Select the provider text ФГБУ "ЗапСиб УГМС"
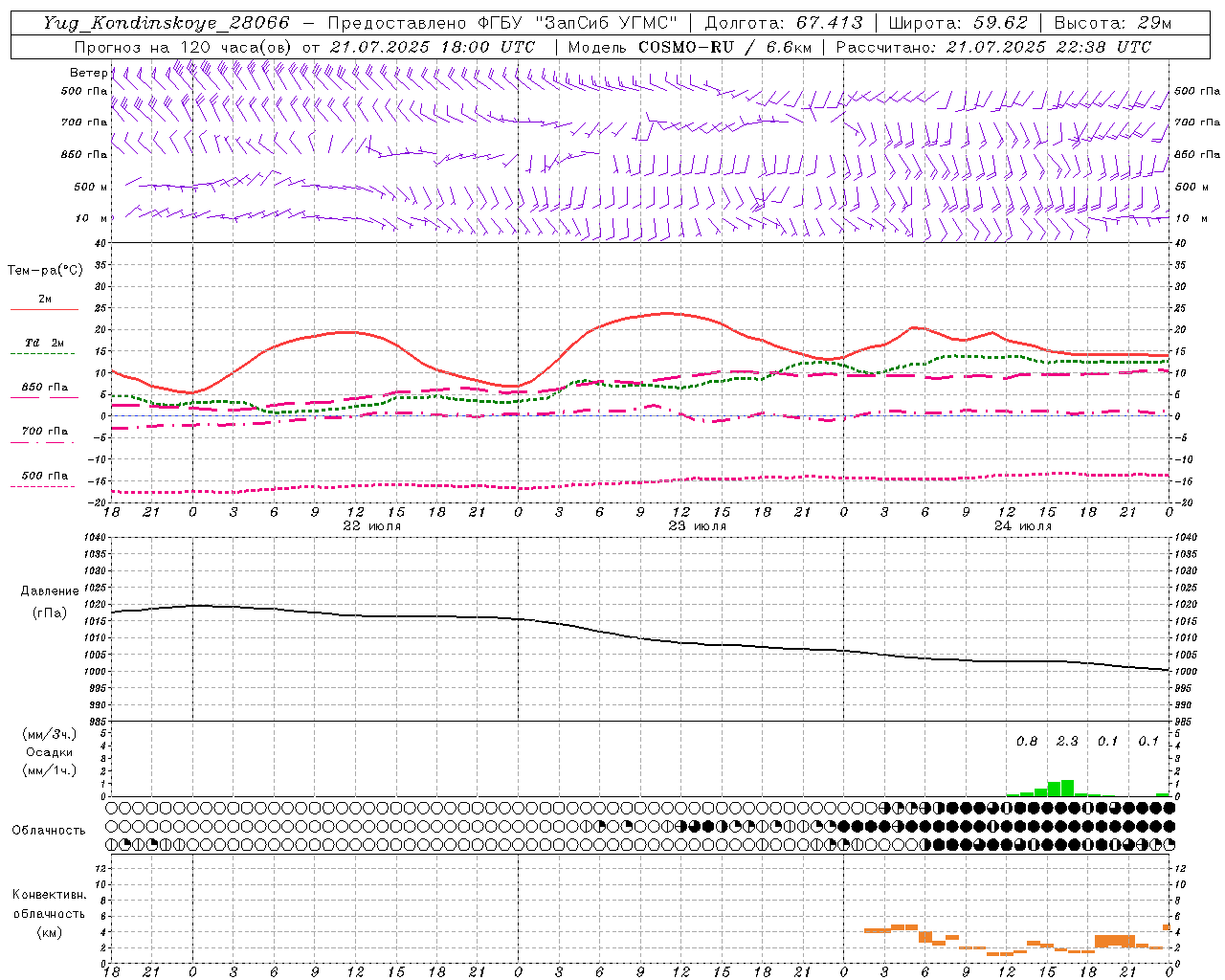 click(576, 23)
